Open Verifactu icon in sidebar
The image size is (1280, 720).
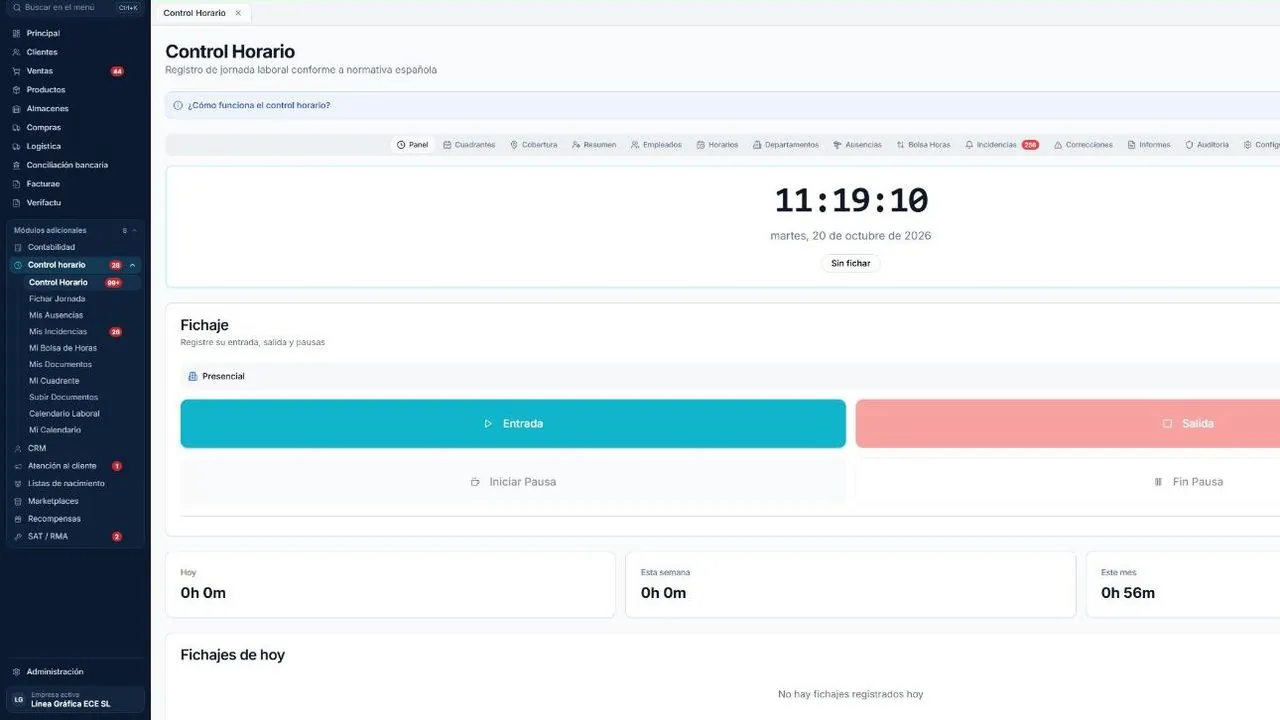pyautogui.click(x=16, y=203)
